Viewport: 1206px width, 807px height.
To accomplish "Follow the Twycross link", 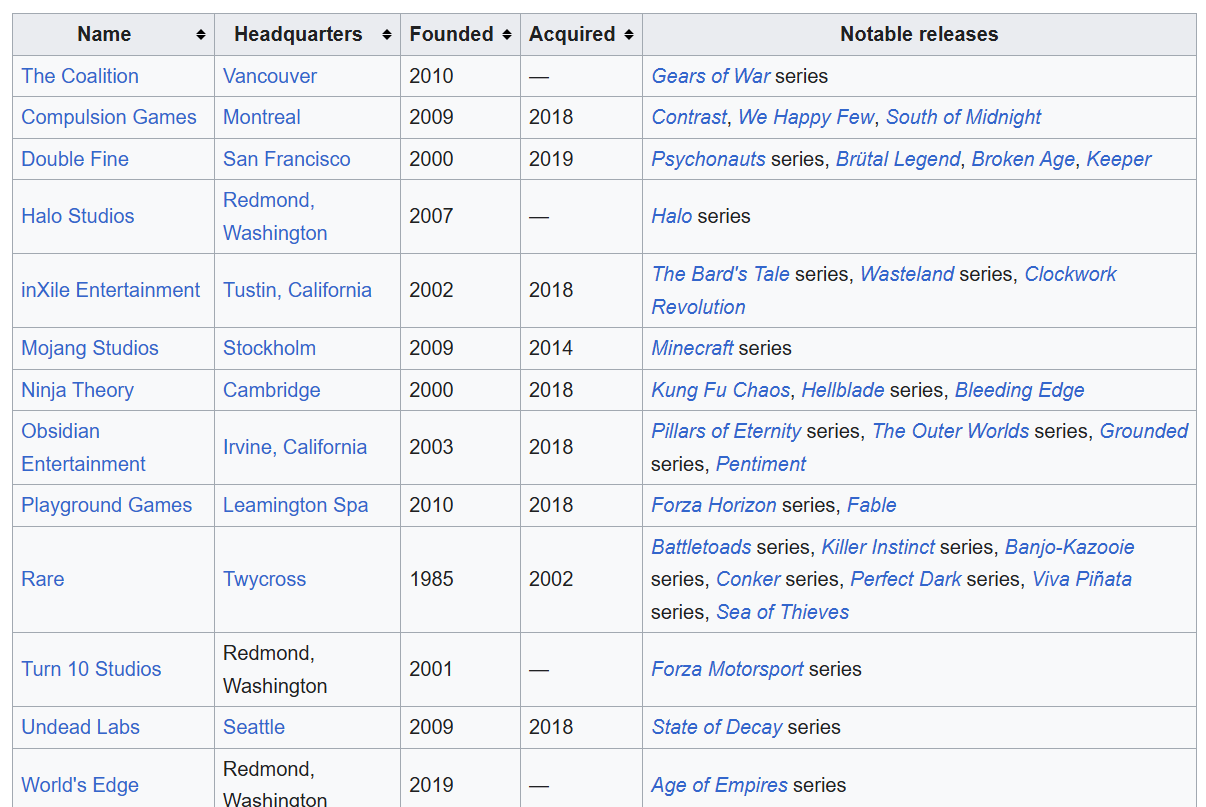I will (265, 579).
